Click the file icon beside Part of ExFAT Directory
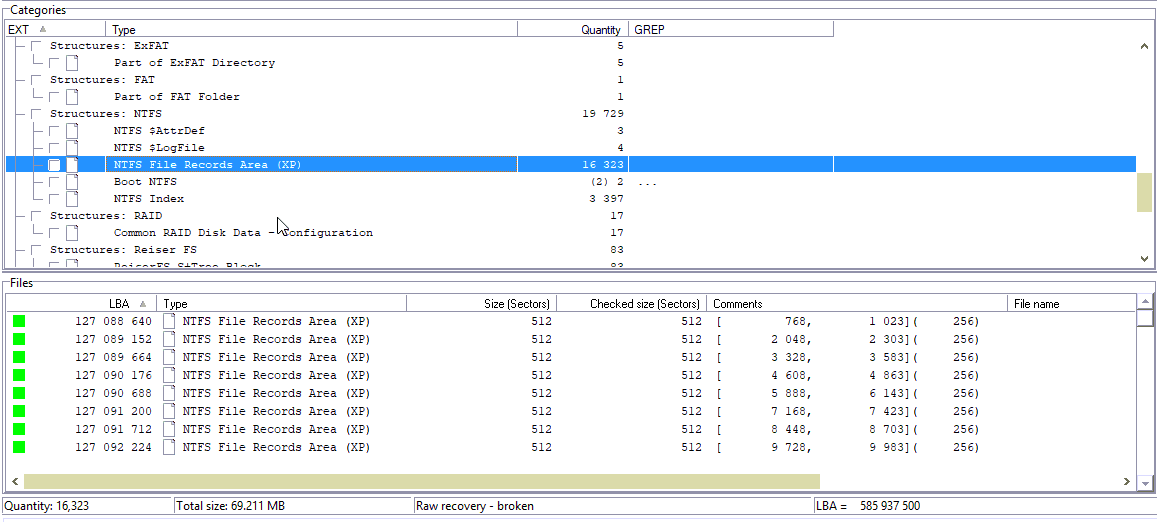 (72, 63)
